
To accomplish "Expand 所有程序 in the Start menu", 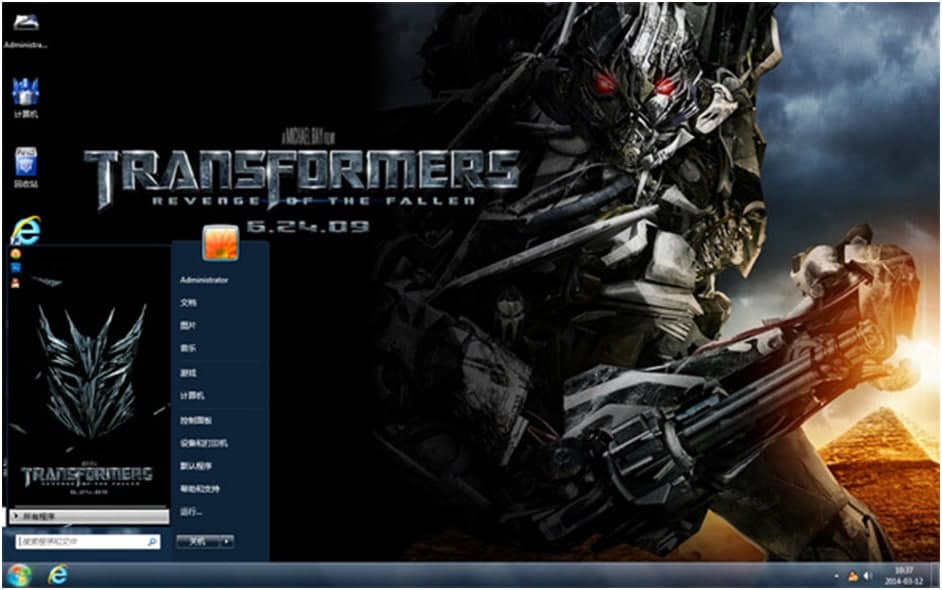I will [x=89, y=516].
